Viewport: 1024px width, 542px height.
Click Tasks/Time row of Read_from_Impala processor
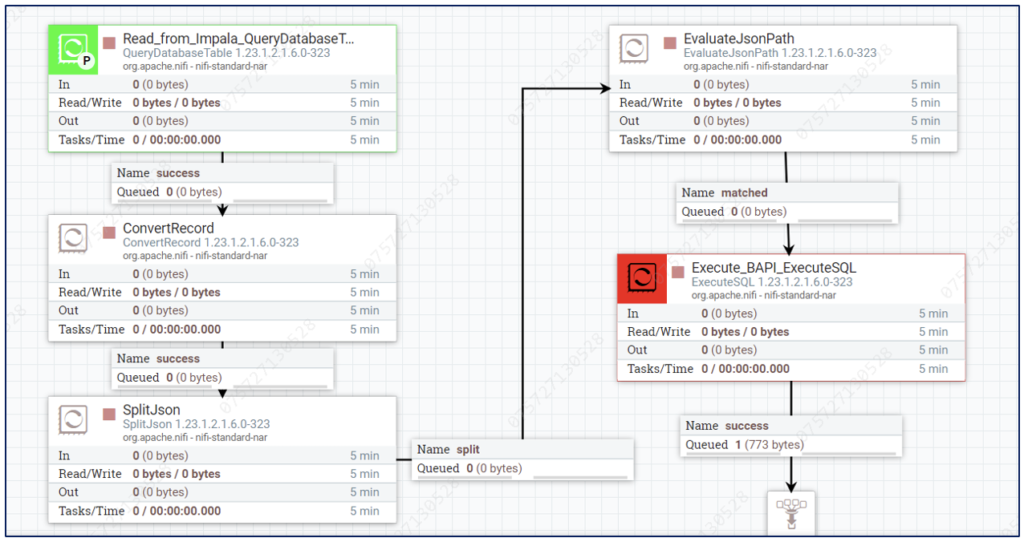222,140
